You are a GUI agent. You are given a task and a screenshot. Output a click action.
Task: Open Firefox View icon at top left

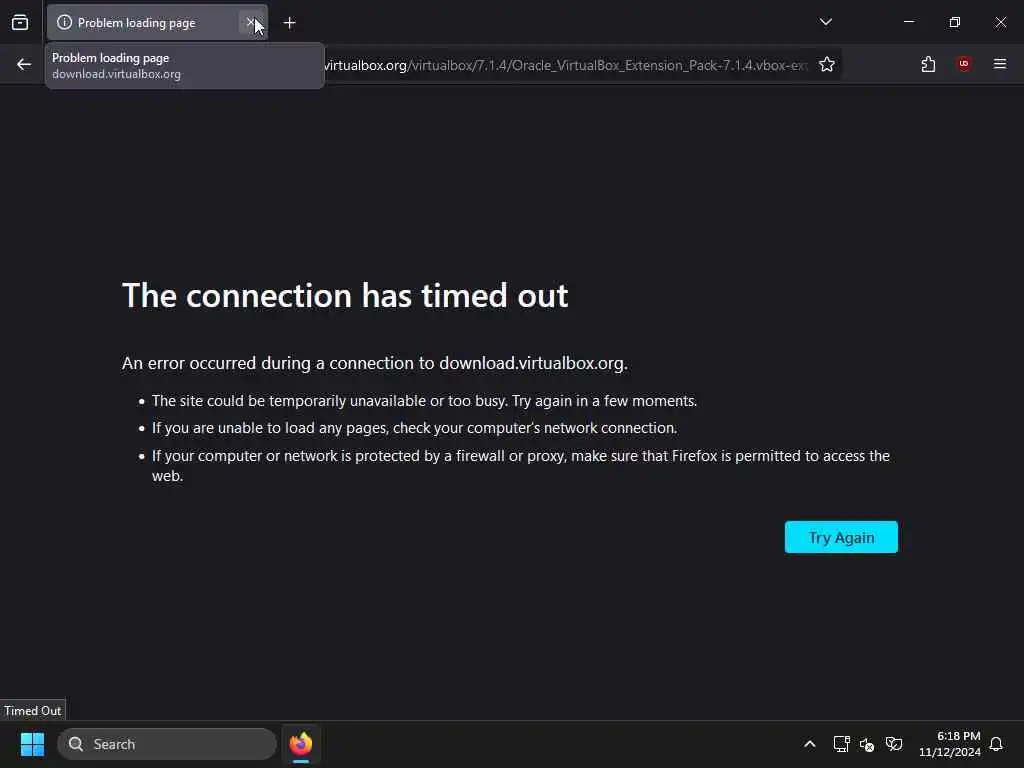pos(20,23)
